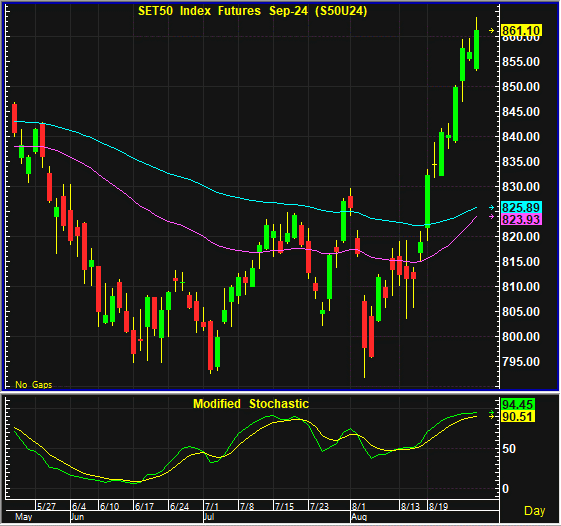The width and height of the screenshot is (561, 526).
Task: Click the Day timeframe label
Action: pos(535,511)
